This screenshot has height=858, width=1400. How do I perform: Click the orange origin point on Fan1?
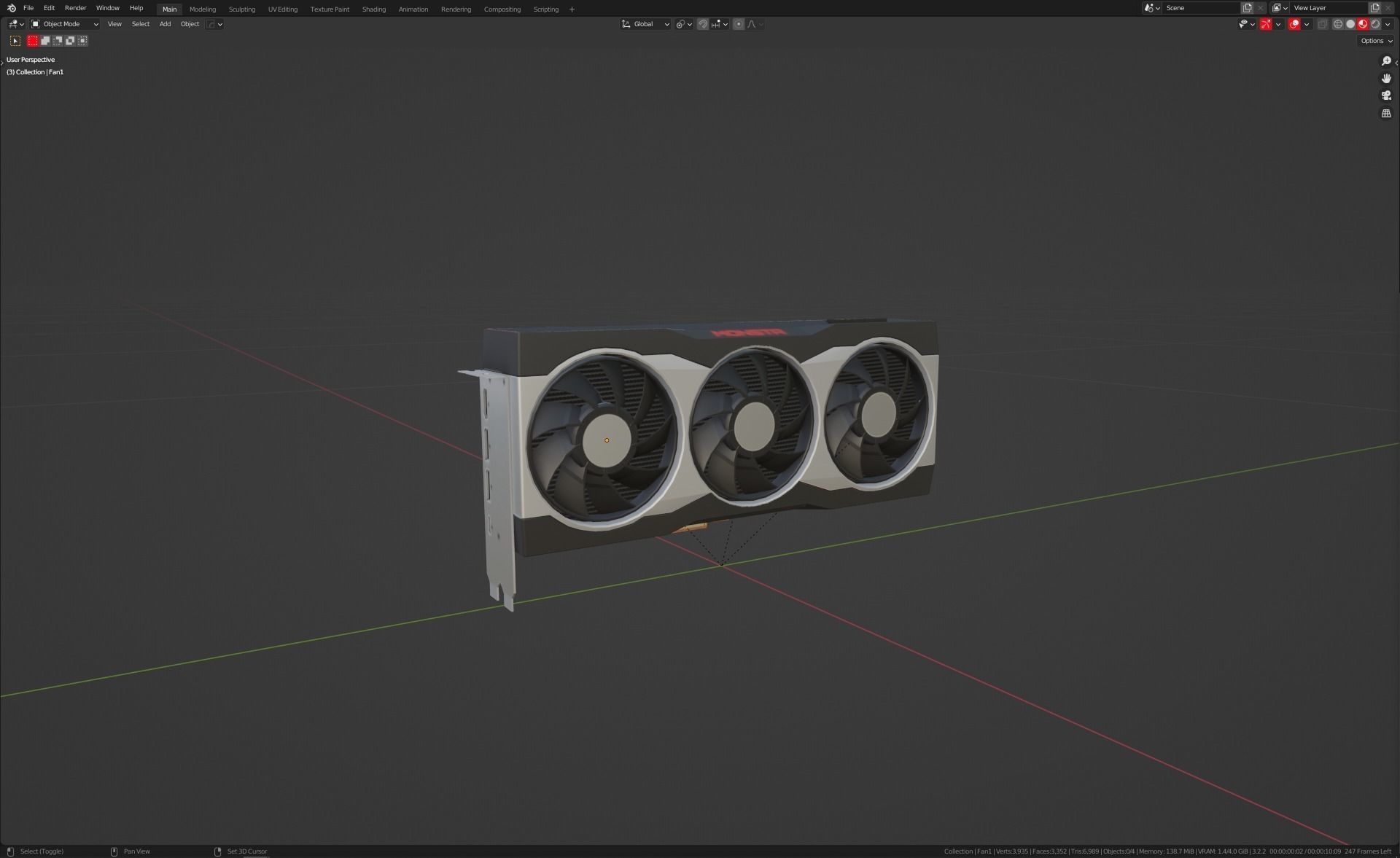[x=607, y=440]
